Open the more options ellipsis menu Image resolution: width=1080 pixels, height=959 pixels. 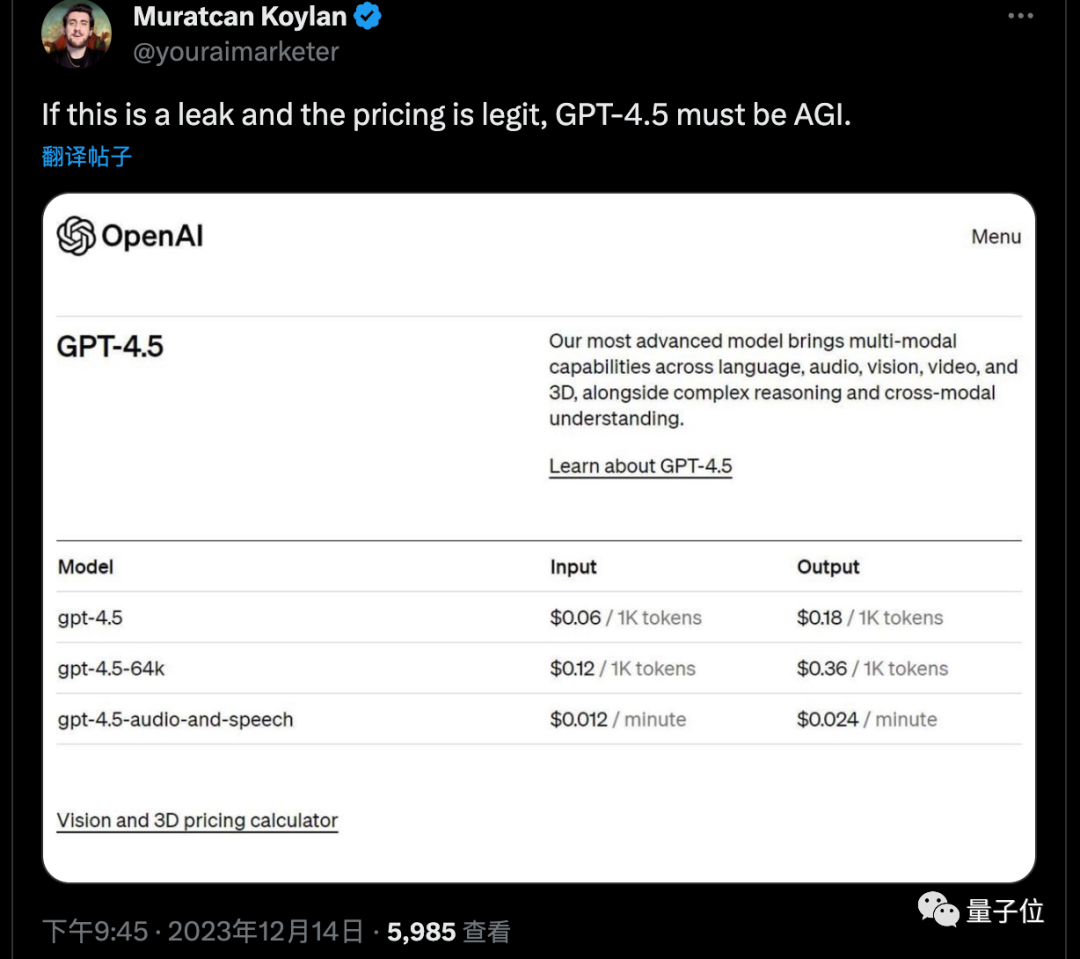(x=1020, y=15)
